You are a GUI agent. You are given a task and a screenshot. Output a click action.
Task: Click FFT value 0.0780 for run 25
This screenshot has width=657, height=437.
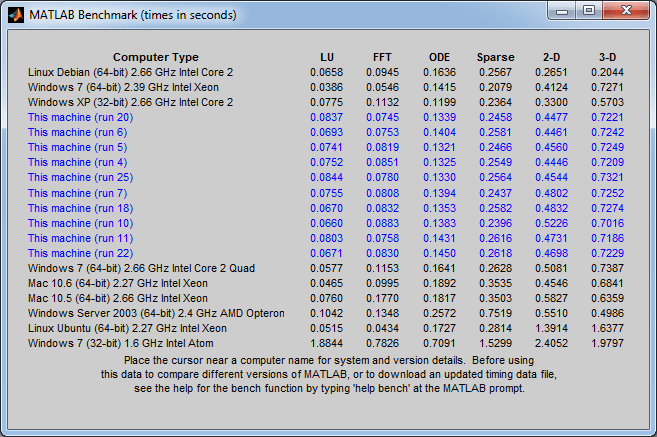[x=383, y=177]
